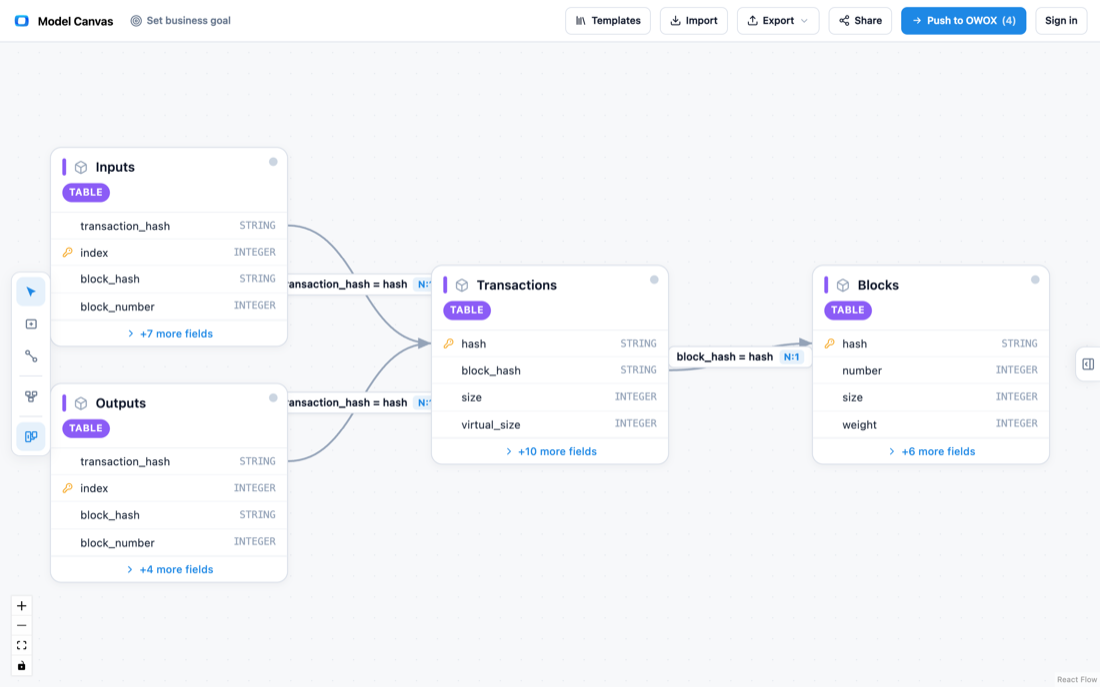The height and width of the screenshot is (687, 1100).
Task: Click the status dot on Outputs card
Action: click(273, 398)
